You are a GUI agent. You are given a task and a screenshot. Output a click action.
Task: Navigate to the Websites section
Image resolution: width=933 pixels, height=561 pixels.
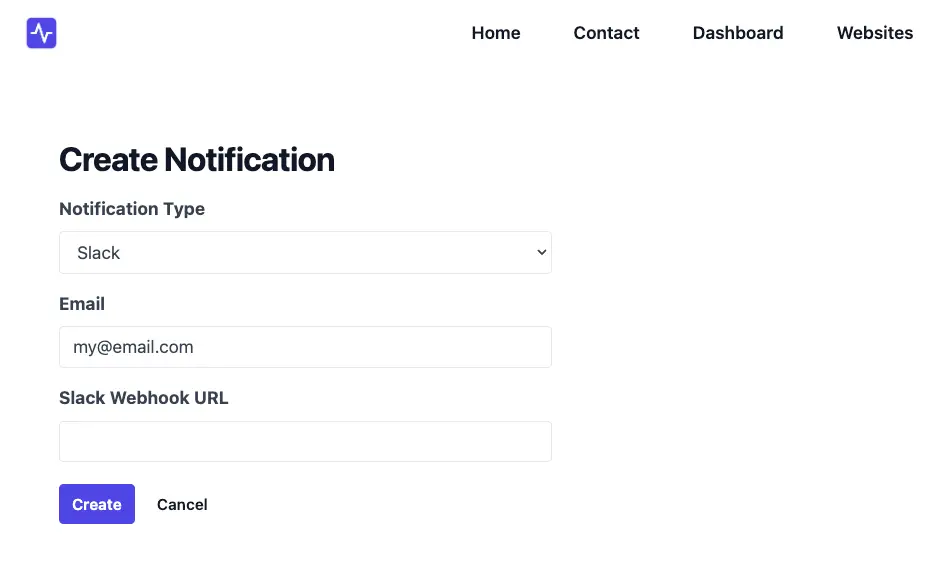point(875,33)
